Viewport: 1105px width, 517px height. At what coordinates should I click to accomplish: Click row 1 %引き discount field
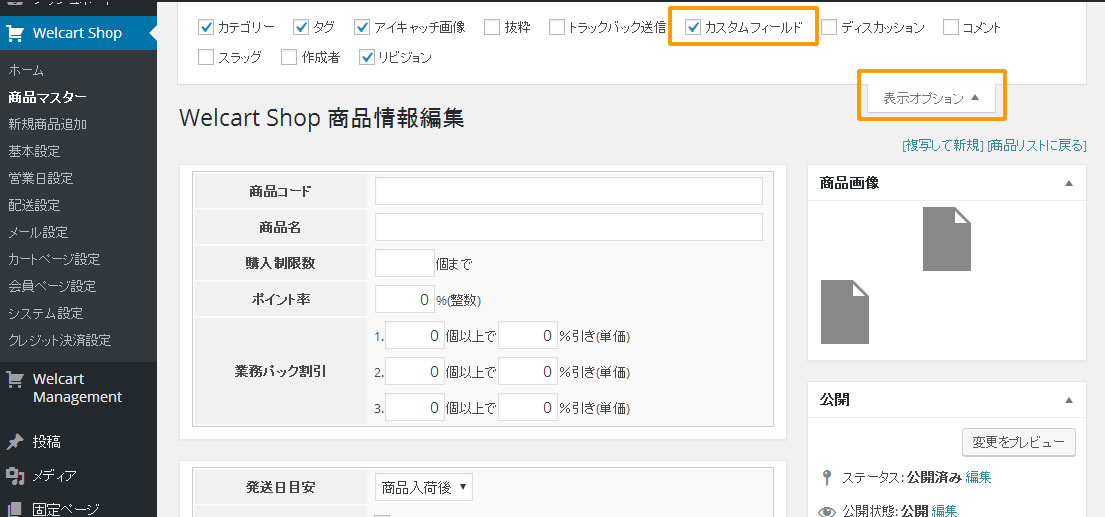(x=528, y=336)
